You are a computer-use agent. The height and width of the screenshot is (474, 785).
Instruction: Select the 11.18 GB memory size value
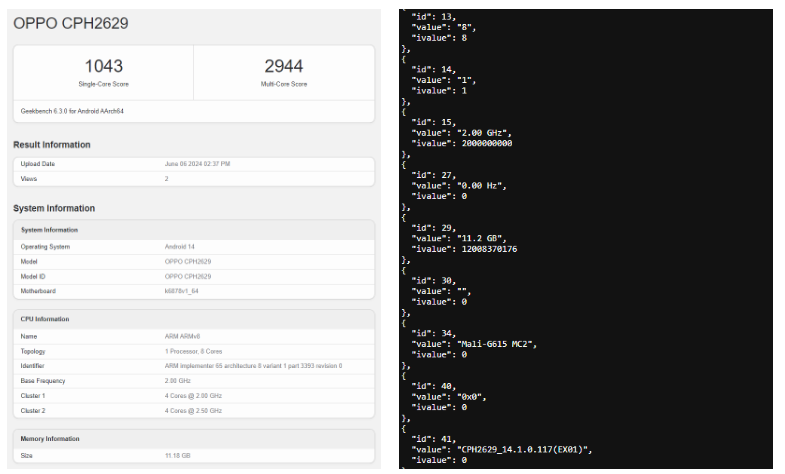177,456
